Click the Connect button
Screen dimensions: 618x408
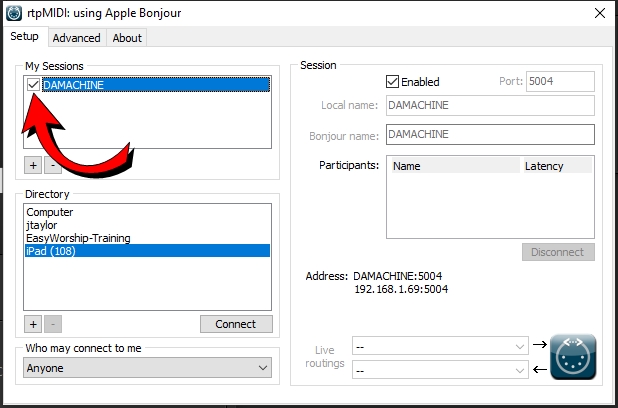pyautogui.click(x=236, y=324)
